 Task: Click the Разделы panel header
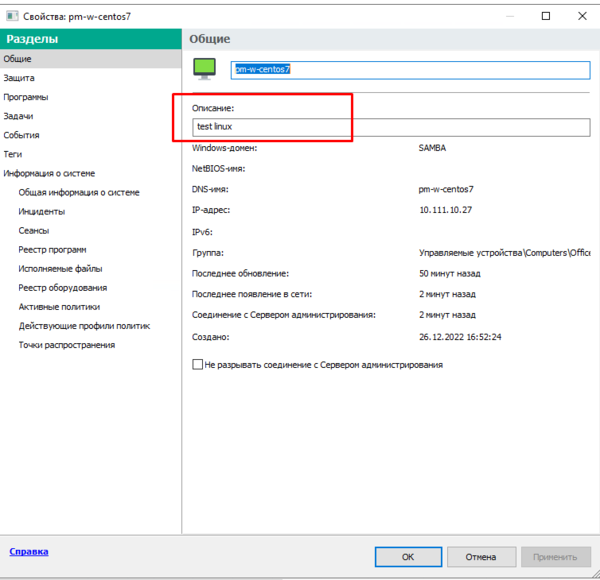click(91, 39)
